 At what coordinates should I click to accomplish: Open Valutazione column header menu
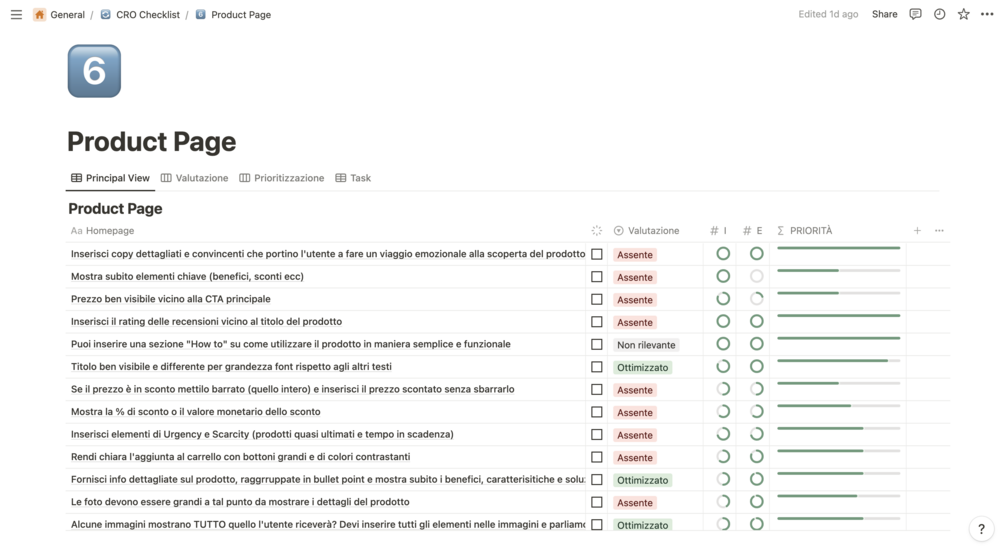[x=646, y=231]
